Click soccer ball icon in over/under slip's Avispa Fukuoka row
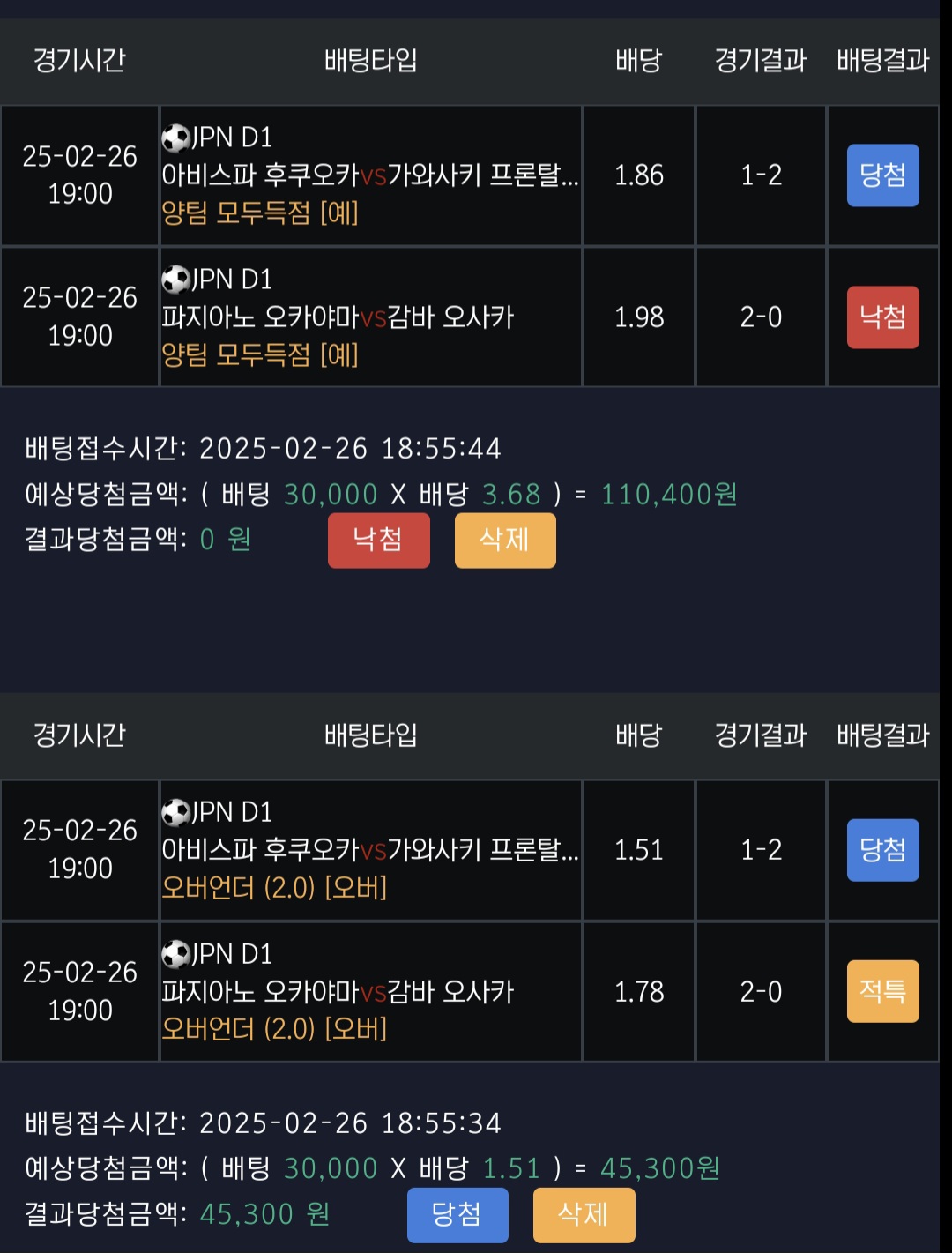Image resolution: width=952 pixels, height=1253 pixels. (x=176, y=813)
